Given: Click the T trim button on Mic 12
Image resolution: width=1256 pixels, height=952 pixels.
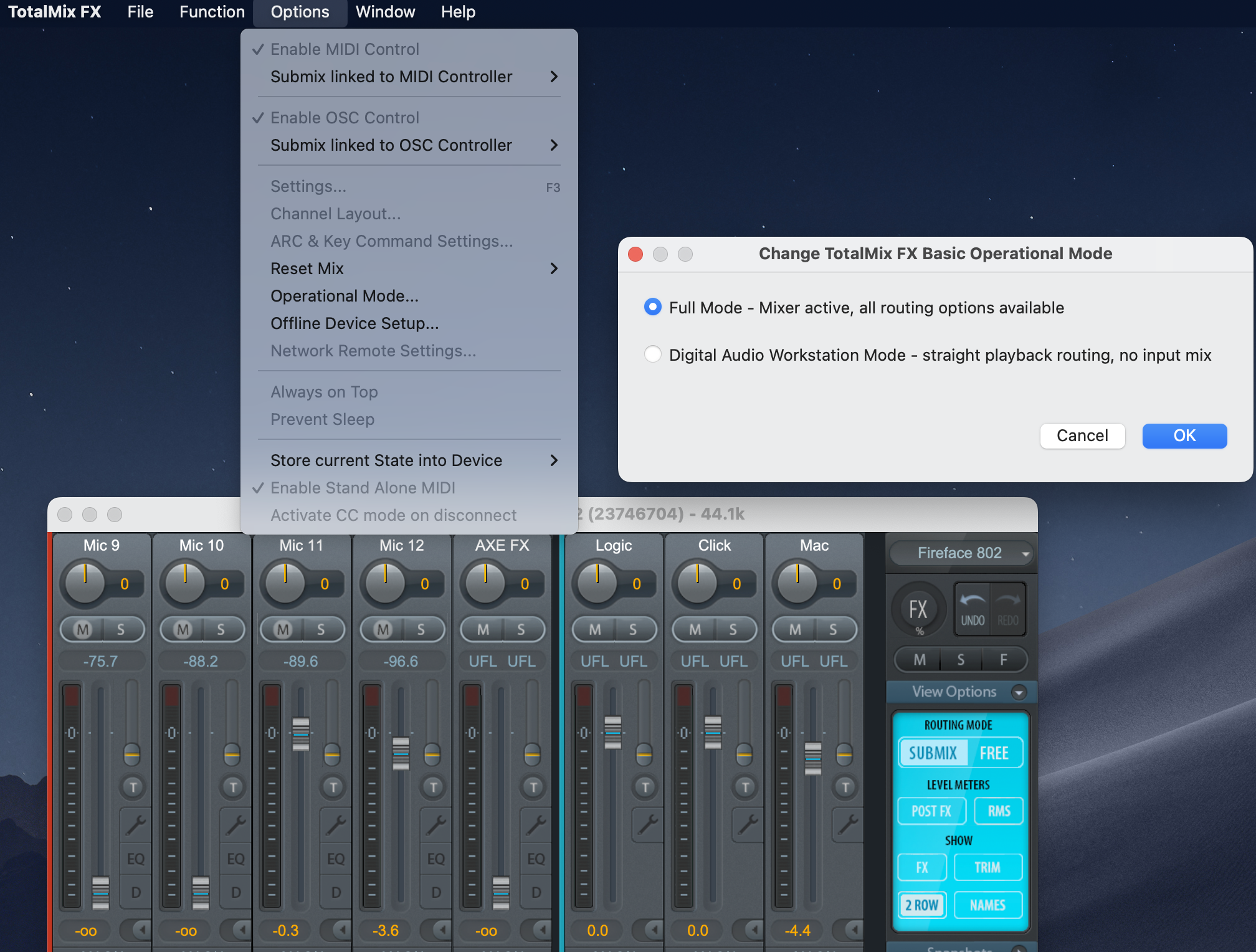Looking at the screenshot, I should tap(433, 787).
